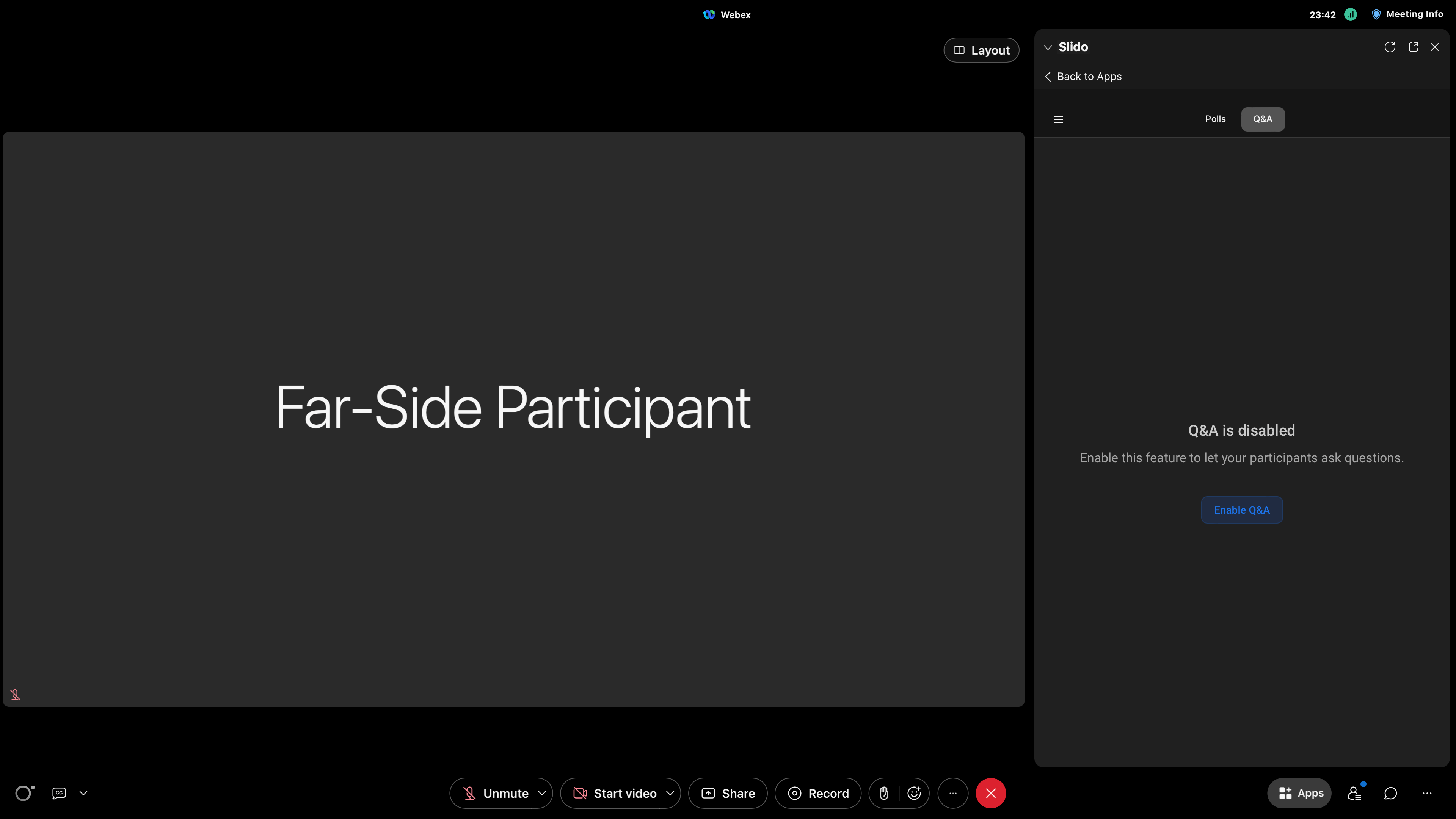Refresh the Slido app panel

[x=1390, y=47]
